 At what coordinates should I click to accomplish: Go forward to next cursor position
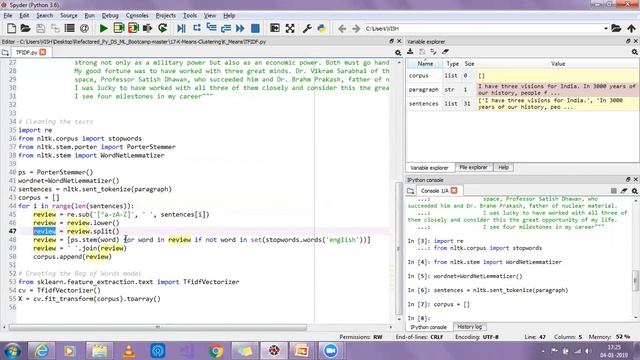click(x=356, y=28)
